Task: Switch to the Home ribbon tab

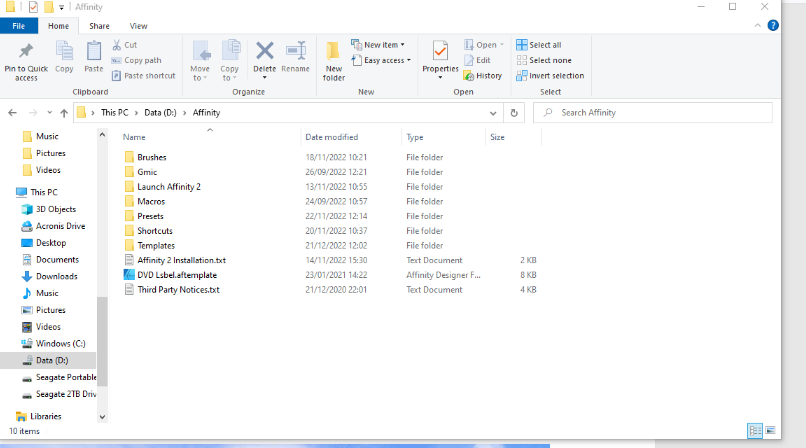Action: pos(58,26)
